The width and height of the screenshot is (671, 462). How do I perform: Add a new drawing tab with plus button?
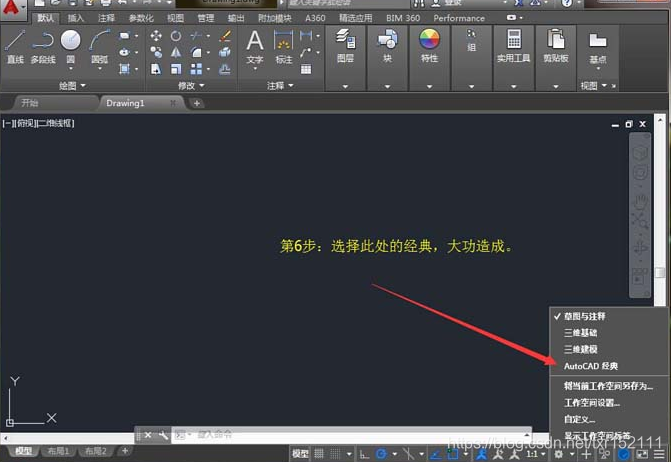pyautogui.click(x=197, y=103)
